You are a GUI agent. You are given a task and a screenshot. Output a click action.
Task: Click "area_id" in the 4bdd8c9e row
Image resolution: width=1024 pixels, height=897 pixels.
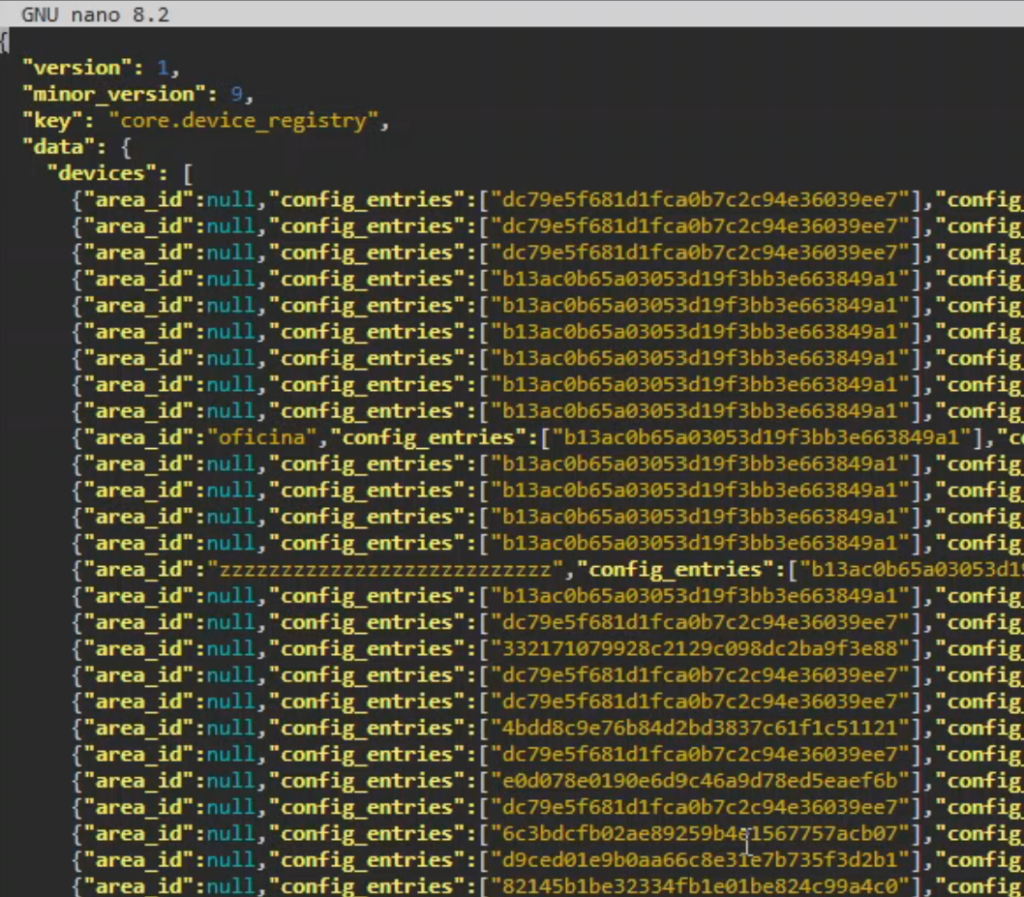coord(138,728)
